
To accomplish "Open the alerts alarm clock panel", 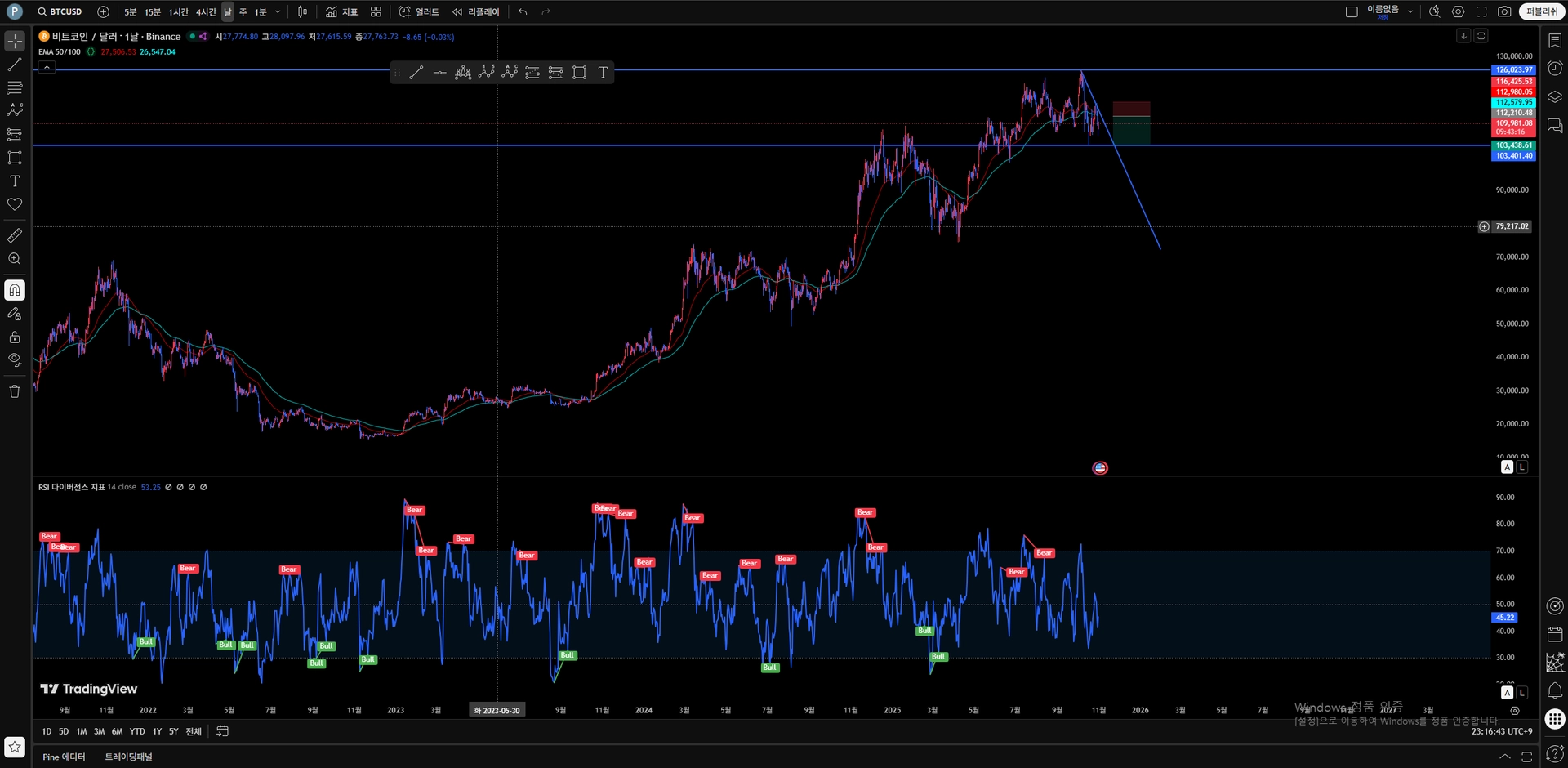I will coord(1555,69).
